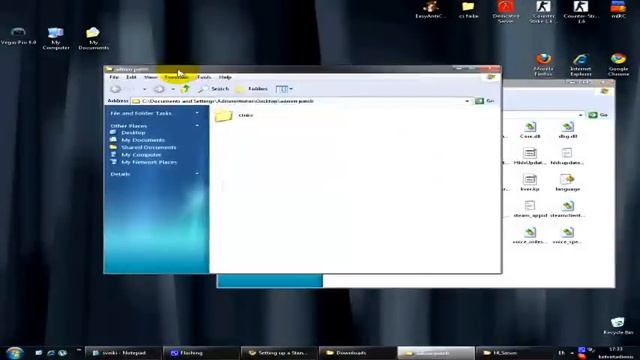Image resolution: width=640 pixels, height=360 pixels.
Task: Click the Address bar path field
Action: click(300, 101)
